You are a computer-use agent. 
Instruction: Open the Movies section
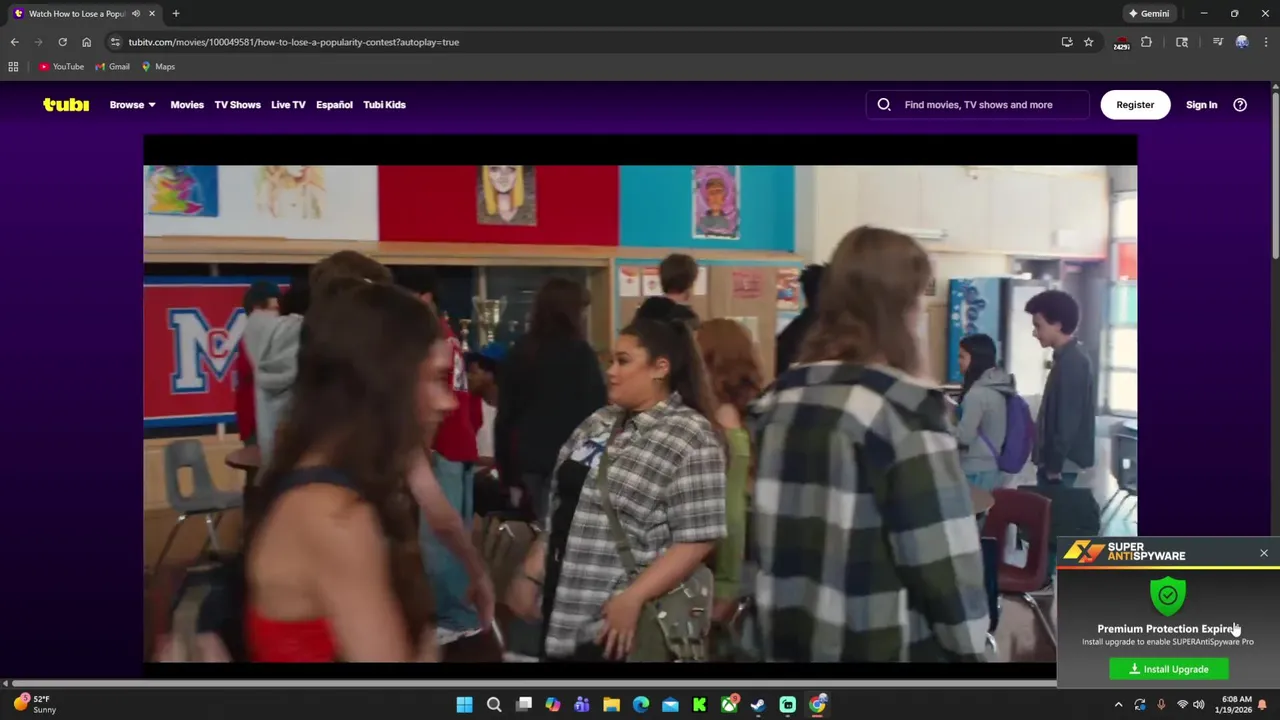click(x=187, y=104)
